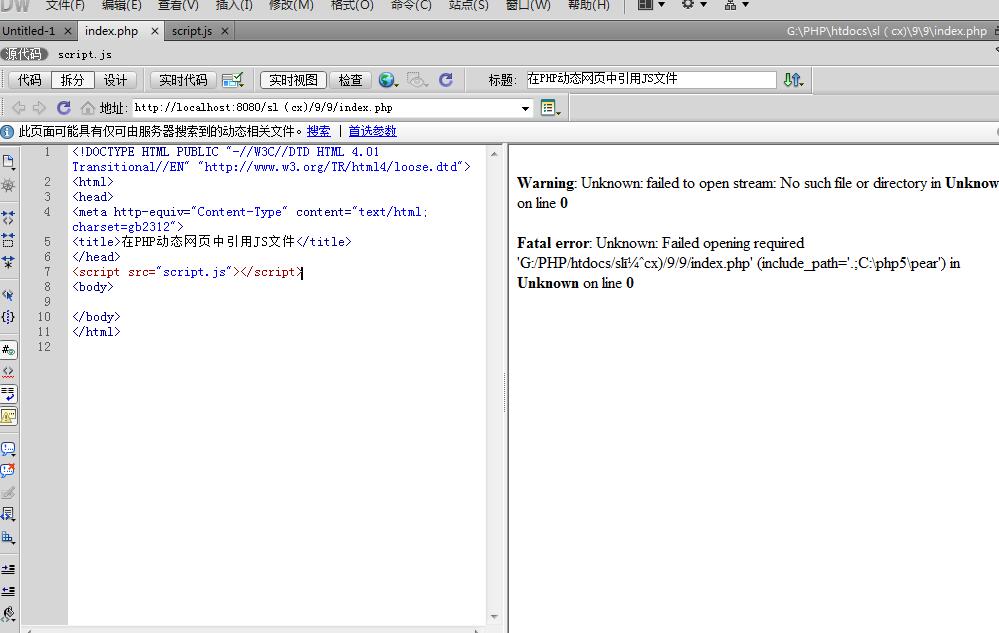Open the 窗口(W) menu

528,5
